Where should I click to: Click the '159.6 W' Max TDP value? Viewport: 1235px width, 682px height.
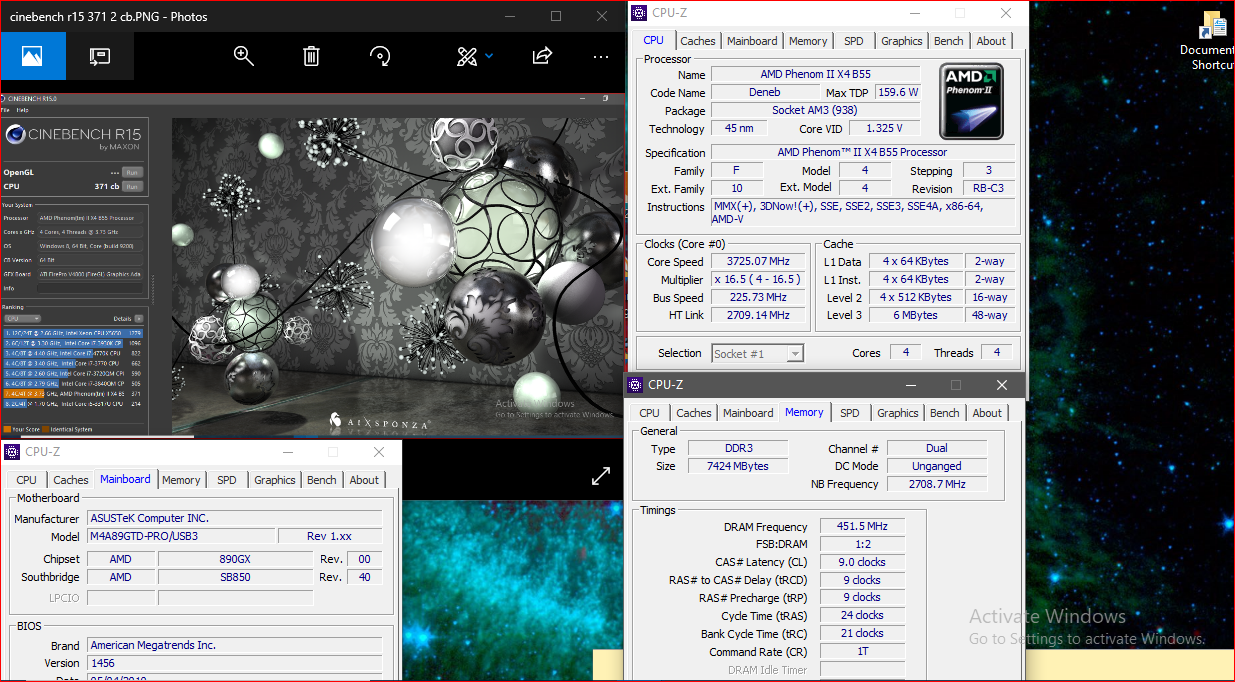tap(897, 92)
